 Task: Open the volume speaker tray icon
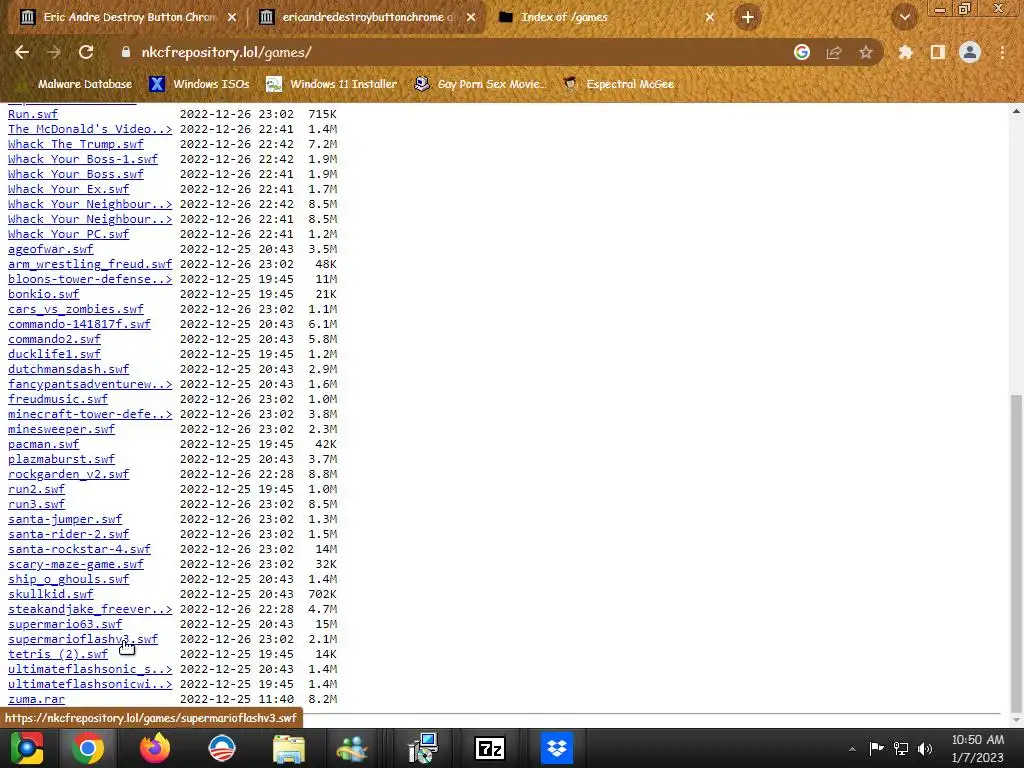tap(925, 749)
